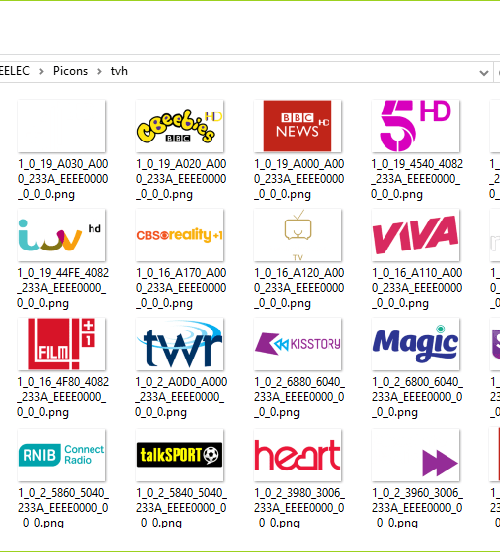This screenshot has height=552, width=500.
Task: Select the purple fast-forward arrows picon thumbnail
Action: (x=415, y=455)
